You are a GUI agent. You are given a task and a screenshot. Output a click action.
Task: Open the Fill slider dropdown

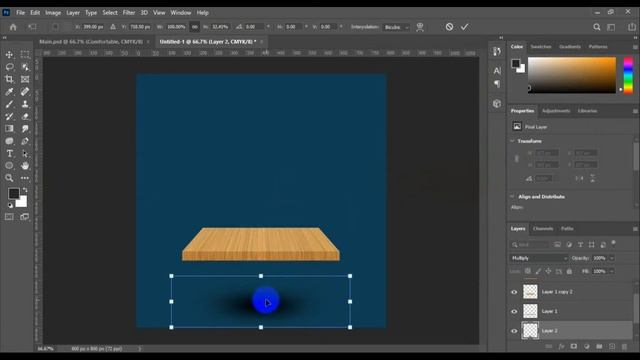(611, 271)
